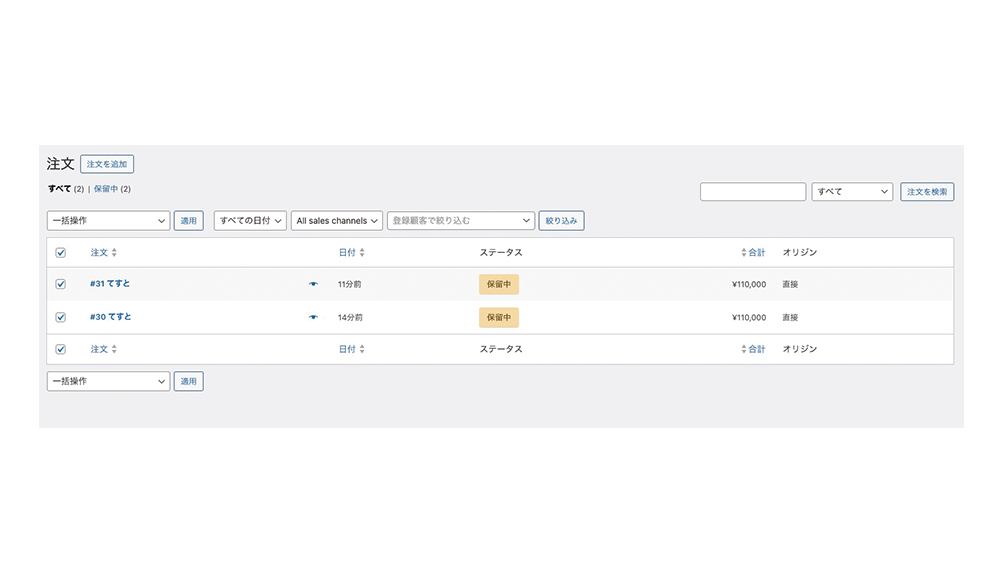1000x576 pixels.
Task: Click the 日付 sort arrows in the table footer
Action: point(362,350)
